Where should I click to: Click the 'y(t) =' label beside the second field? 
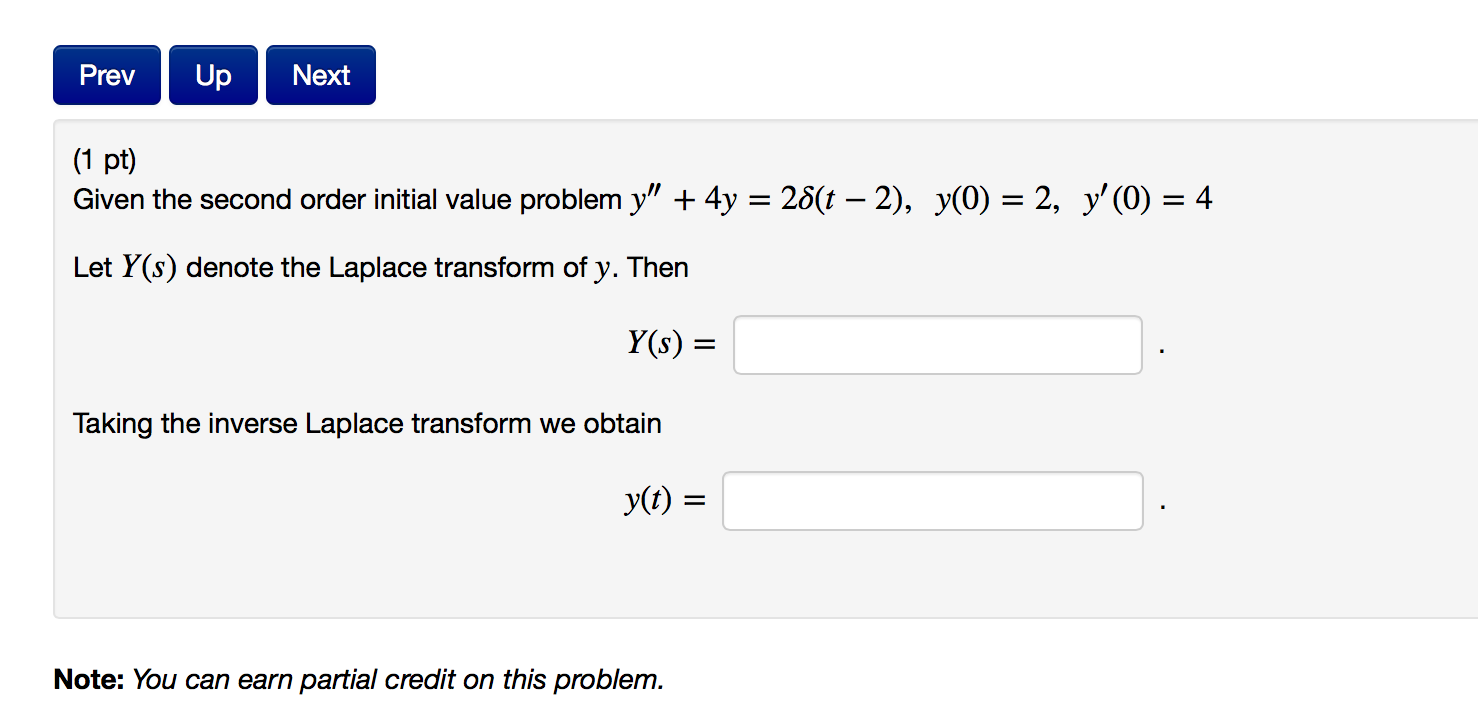pyautogui.click(x=665, y=501)
